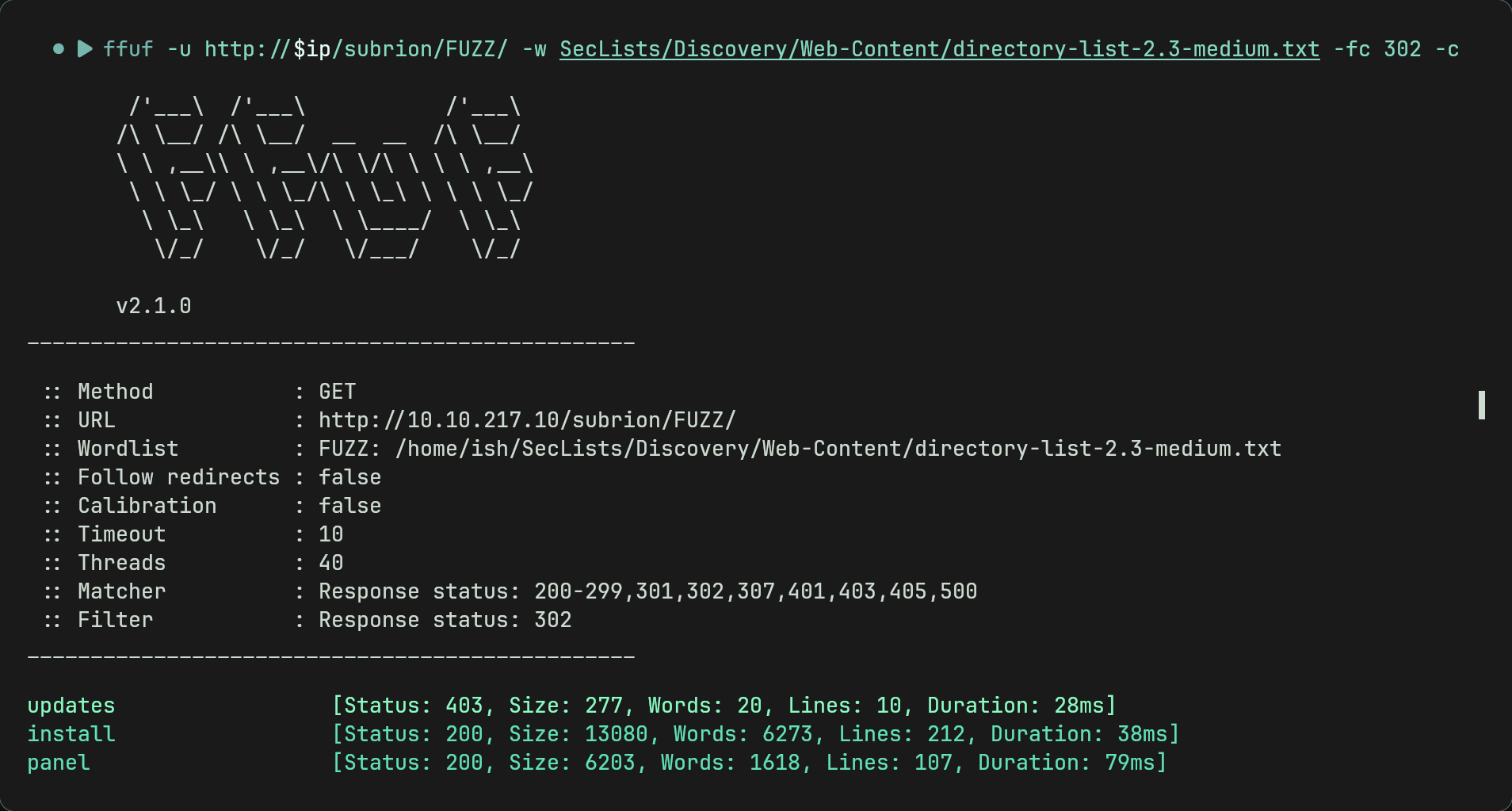Image resolution: width=1512 pixels, height=811 pixels.
Task: Click the v2.1.0 version text
Action: point(154,306)
